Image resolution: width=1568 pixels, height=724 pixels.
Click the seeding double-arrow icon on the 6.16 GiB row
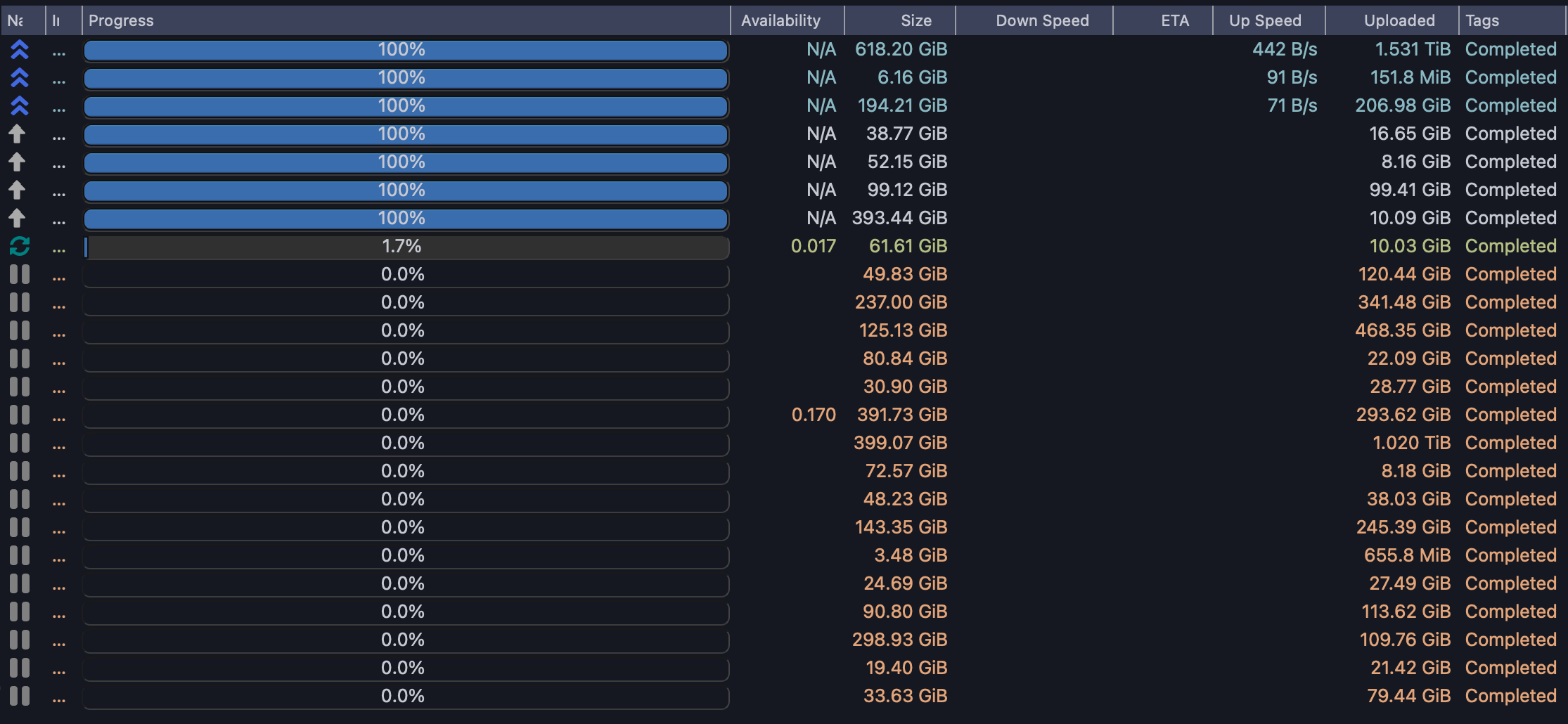click(19, 77)
